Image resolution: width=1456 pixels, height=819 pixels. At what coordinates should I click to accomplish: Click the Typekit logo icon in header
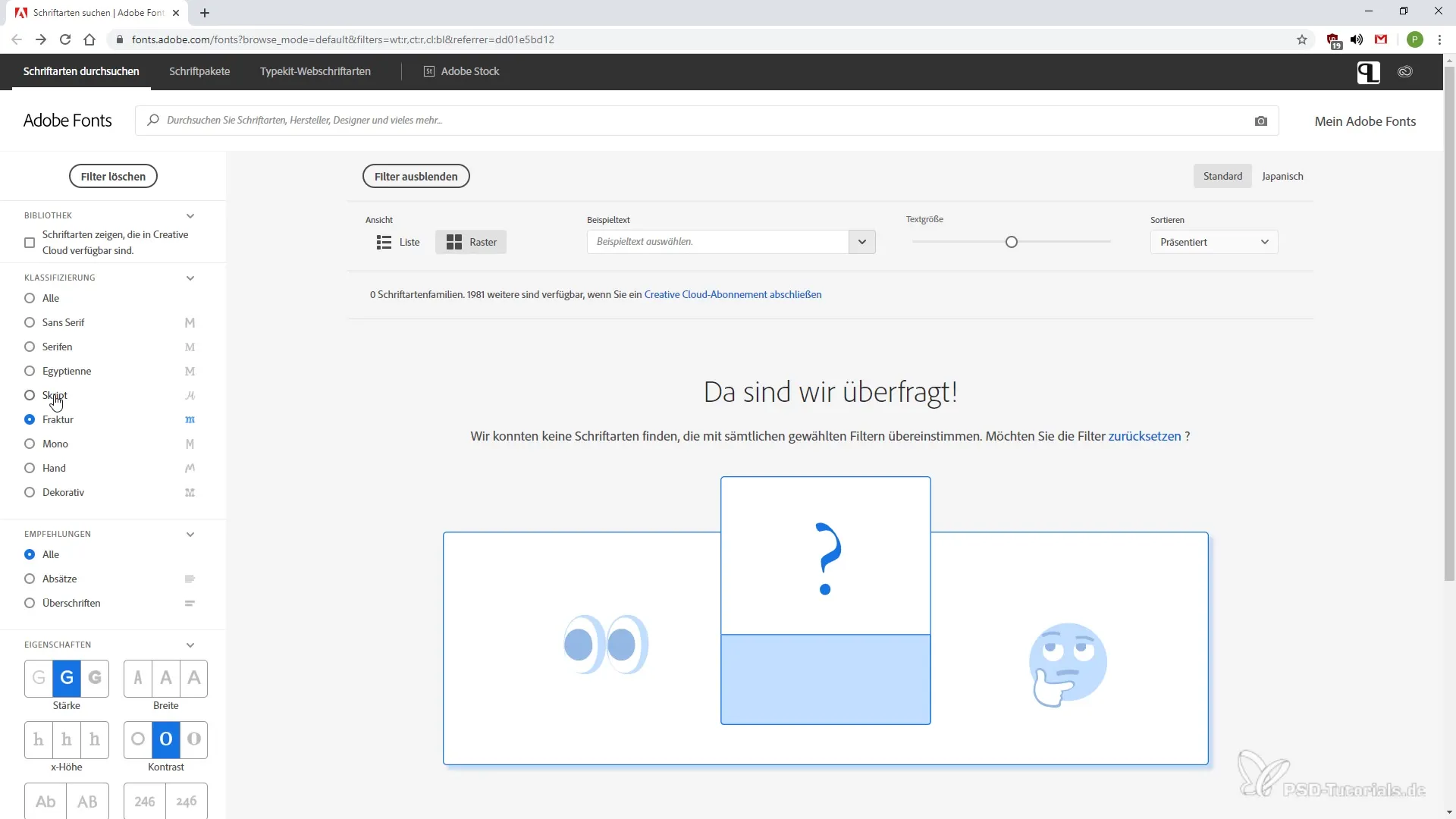click(1368, 72)
